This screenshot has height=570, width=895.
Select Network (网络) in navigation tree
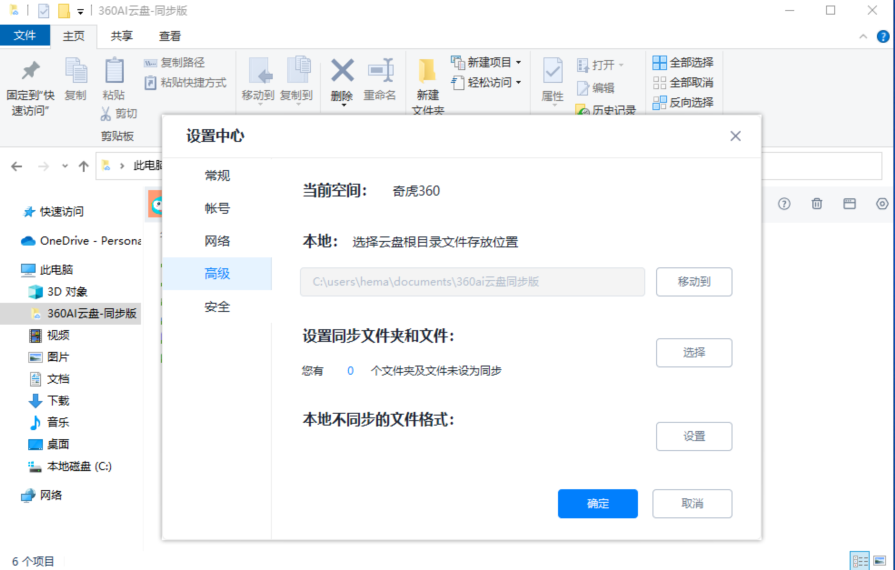click(x=41, y=495)
